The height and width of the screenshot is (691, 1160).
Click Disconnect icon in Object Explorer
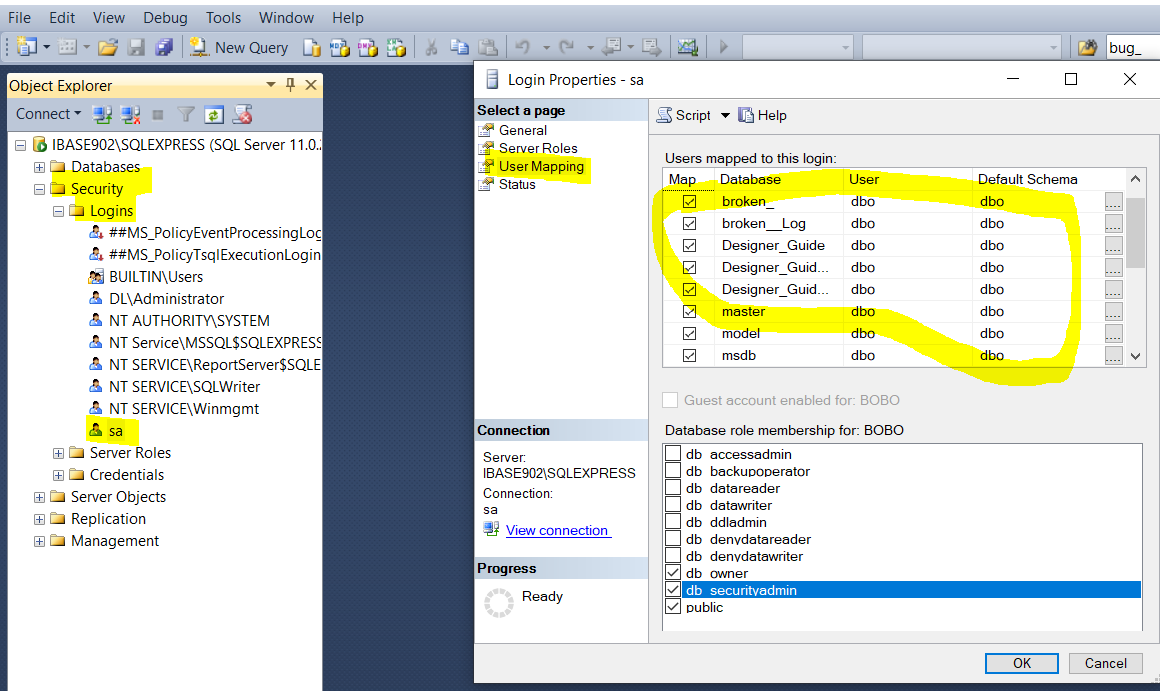[x=130, y=114]
